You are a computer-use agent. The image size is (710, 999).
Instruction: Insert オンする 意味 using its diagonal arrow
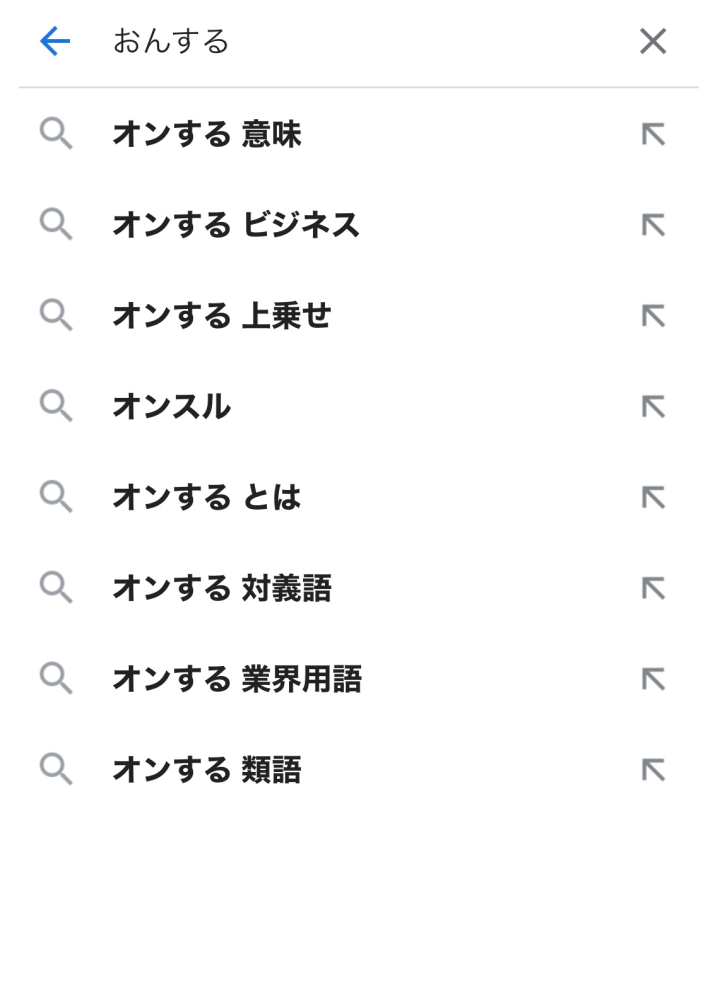pyautogui.click(x=652, y=135)
